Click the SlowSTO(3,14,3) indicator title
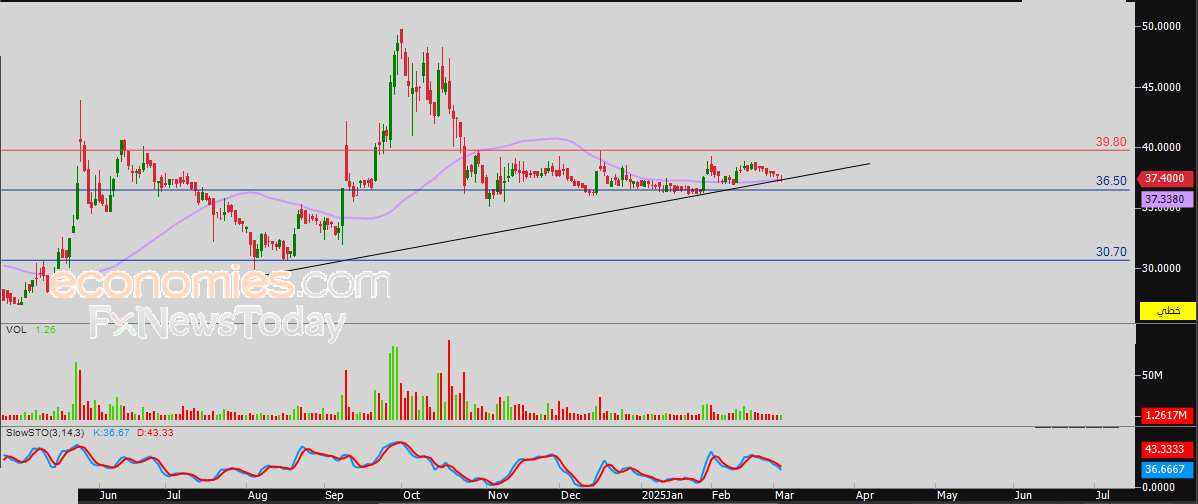The width and height of the screenshot is (1198, 504). pyautogui.click(x=45, y=432)
